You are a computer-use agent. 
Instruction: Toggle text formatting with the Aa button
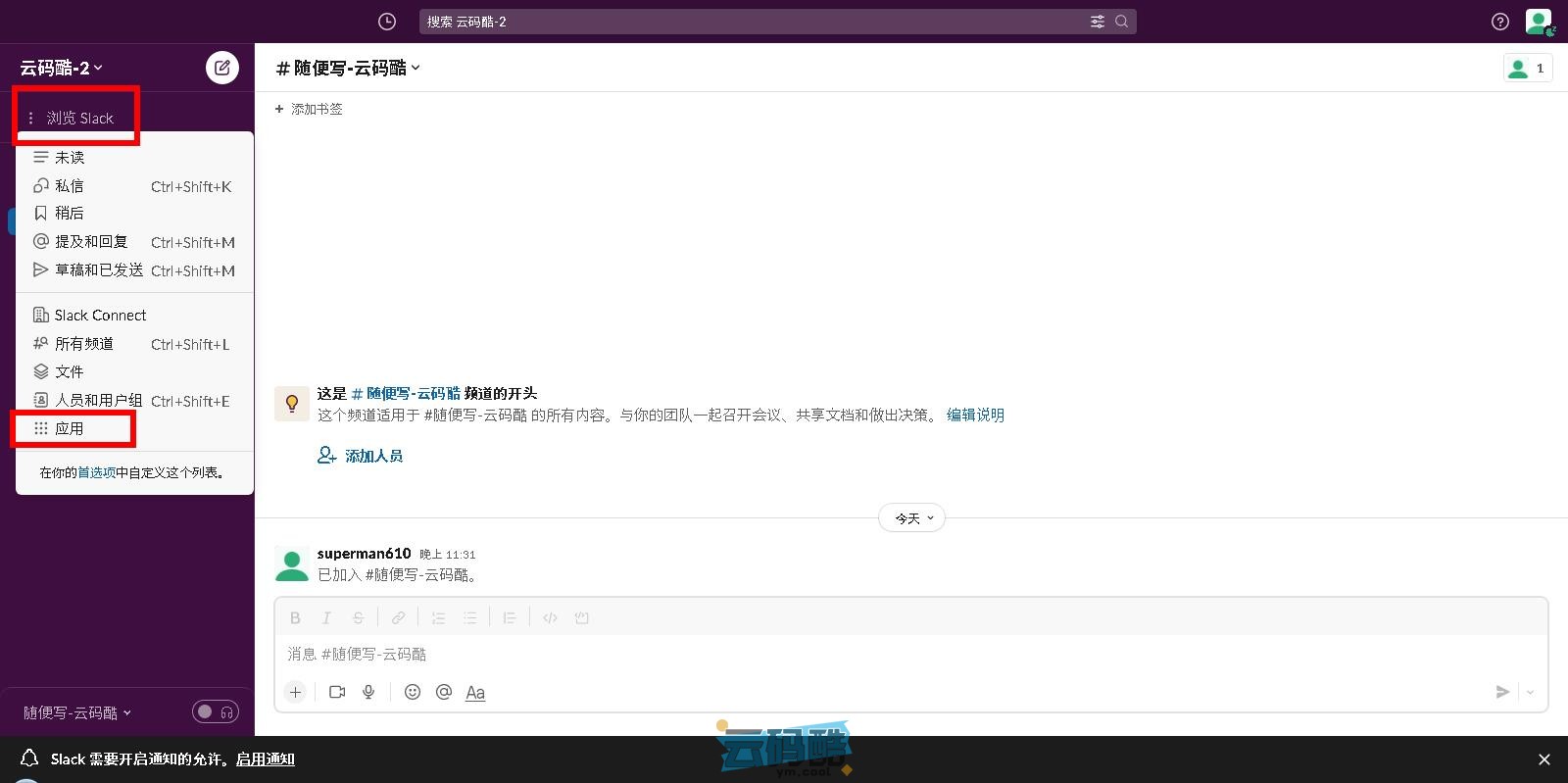[475, 692]
